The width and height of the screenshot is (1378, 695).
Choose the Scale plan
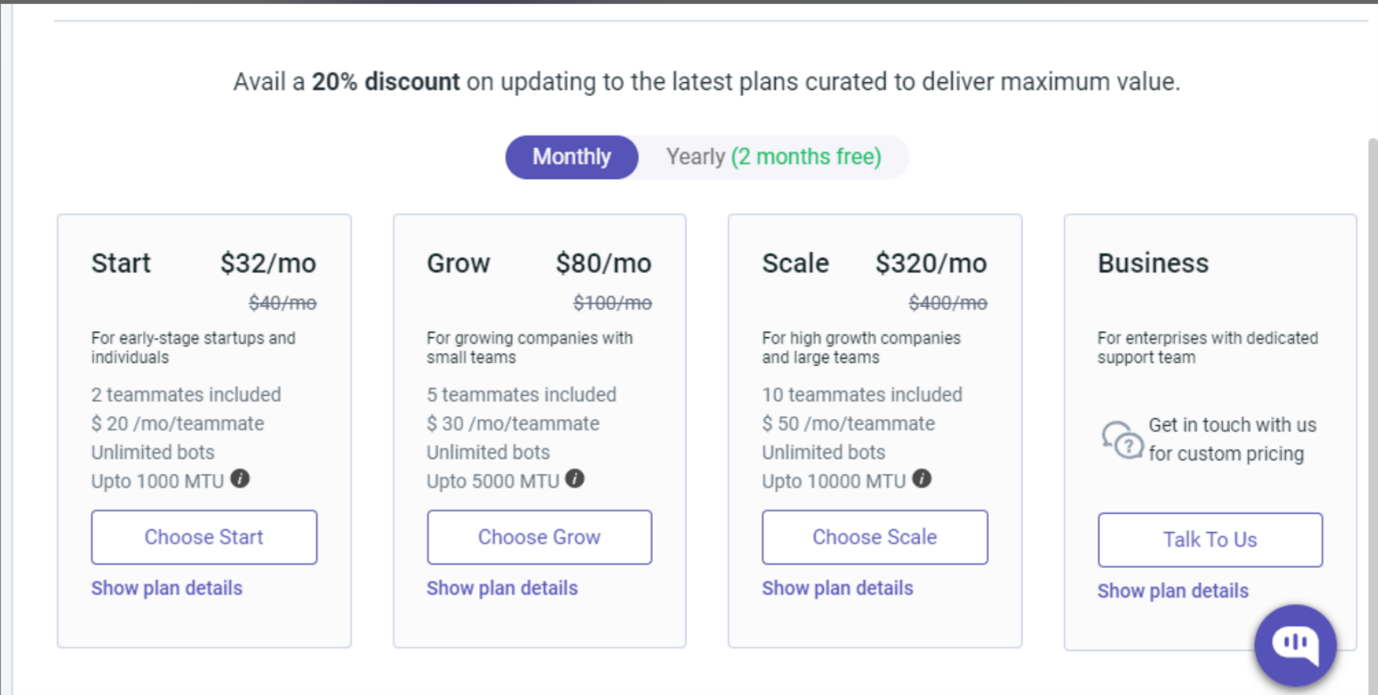(x=875, y=537)
